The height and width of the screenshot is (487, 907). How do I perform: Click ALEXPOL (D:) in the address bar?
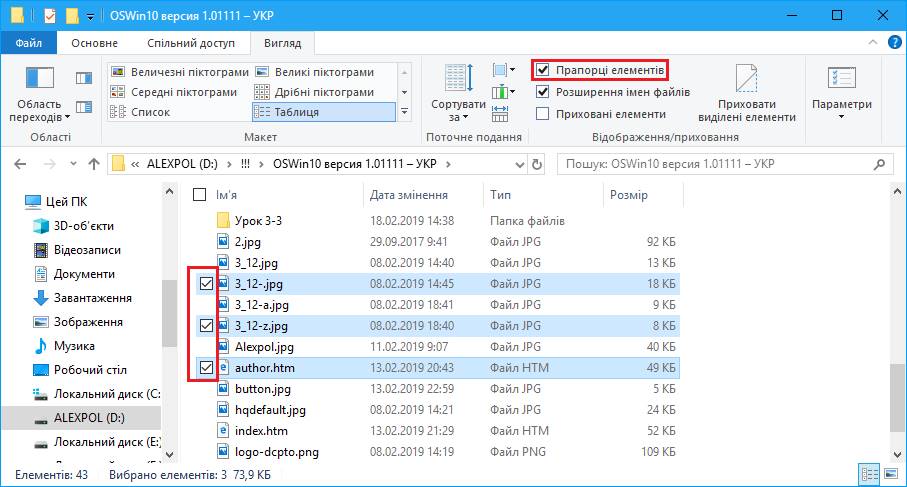pos(182,164)
